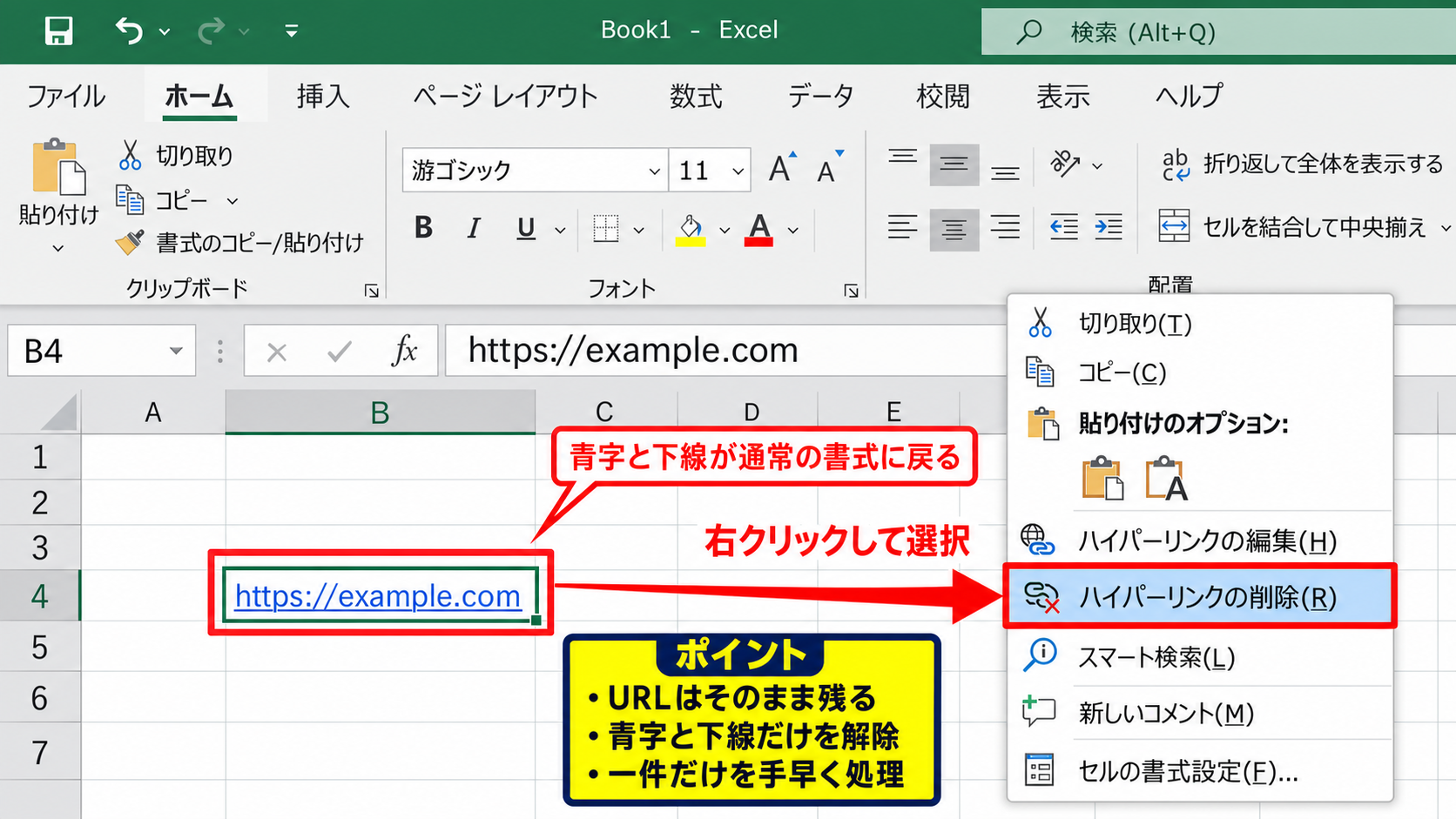Open the クリップボード dialog launcher
Viewport: 1456px width, 819px height.
pos(372,291)
